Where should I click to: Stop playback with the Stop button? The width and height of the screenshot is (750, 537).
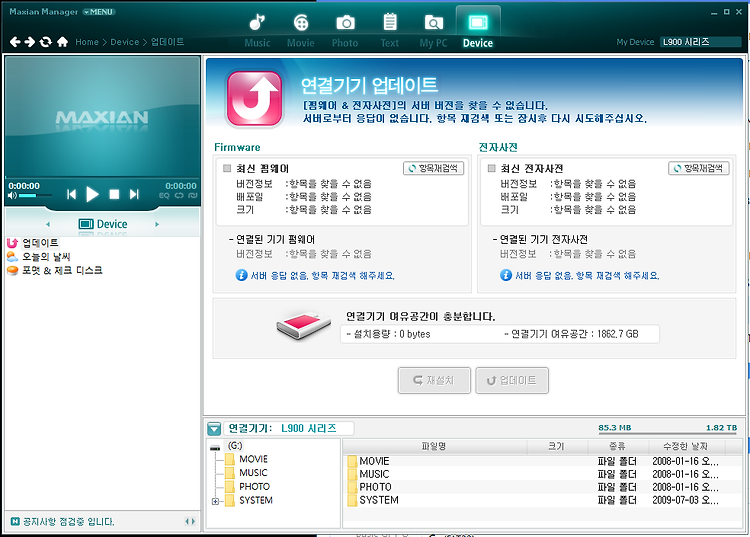114,194
